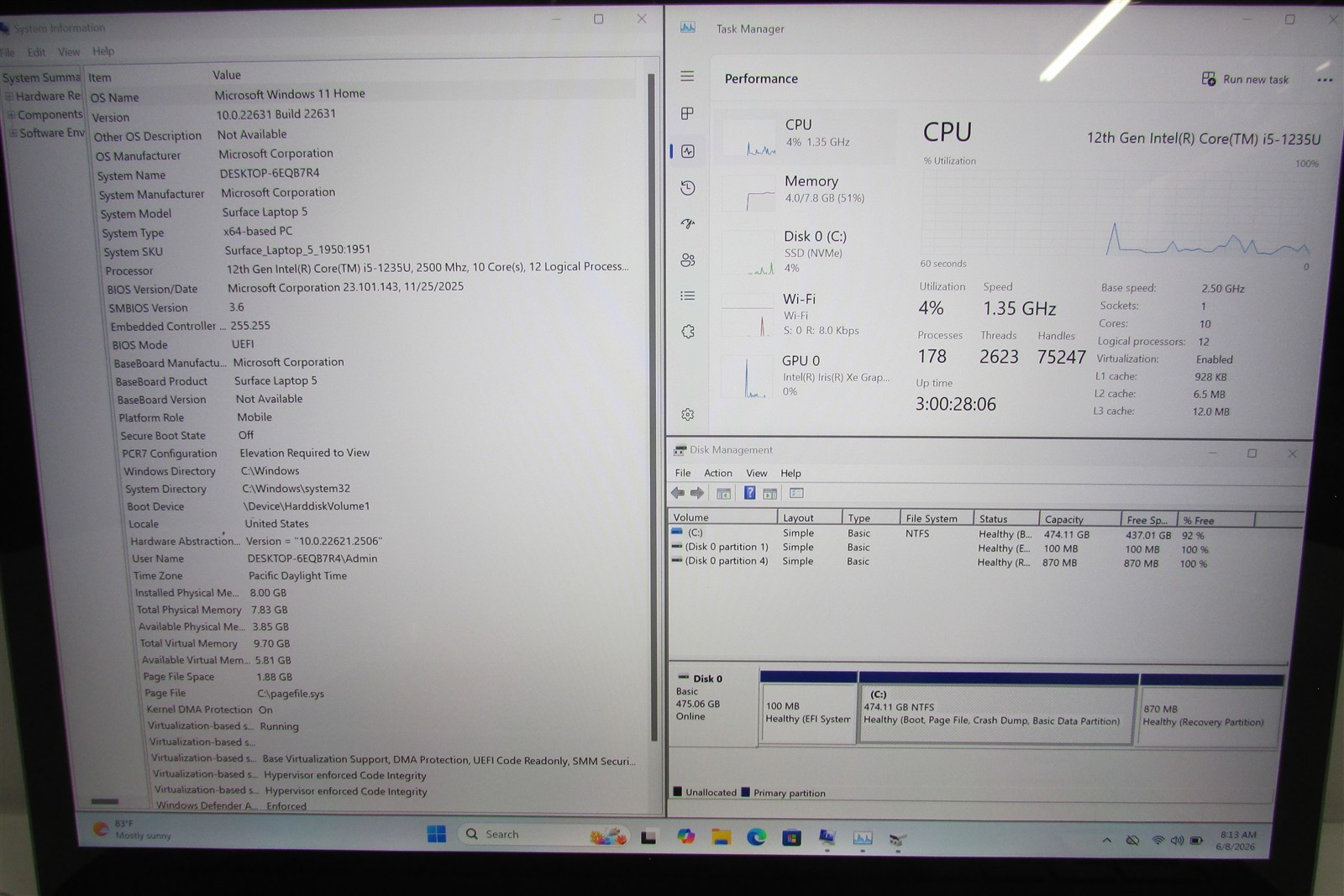Image resolution: width=1344 pixels, height=896 pixels.
Task: Expand Software Environment tree node
Action: tap(13, 134)
